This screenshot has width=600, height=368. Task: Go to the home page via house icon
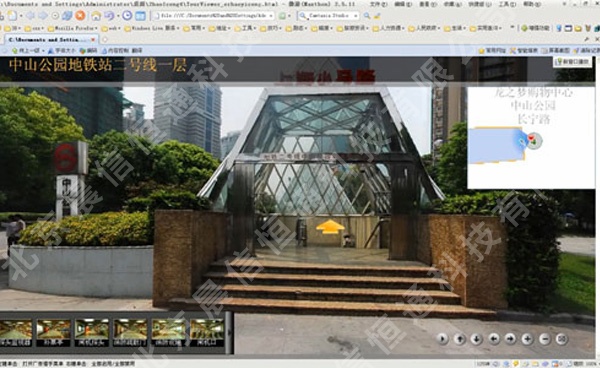(96, 16)
